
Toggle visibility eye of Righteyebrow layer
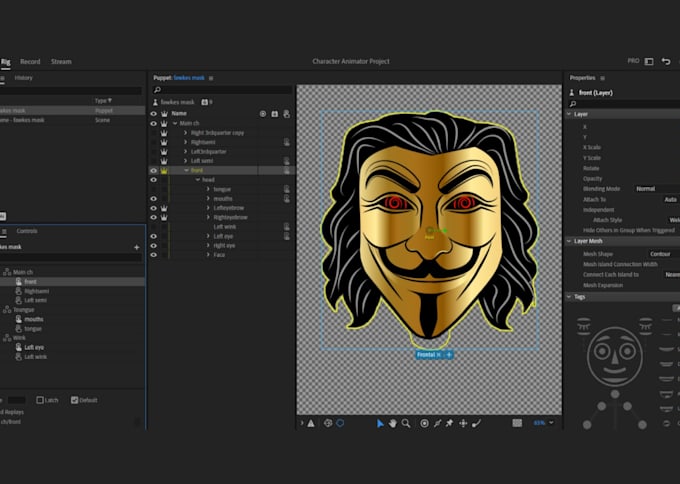[x=154, y=217]
